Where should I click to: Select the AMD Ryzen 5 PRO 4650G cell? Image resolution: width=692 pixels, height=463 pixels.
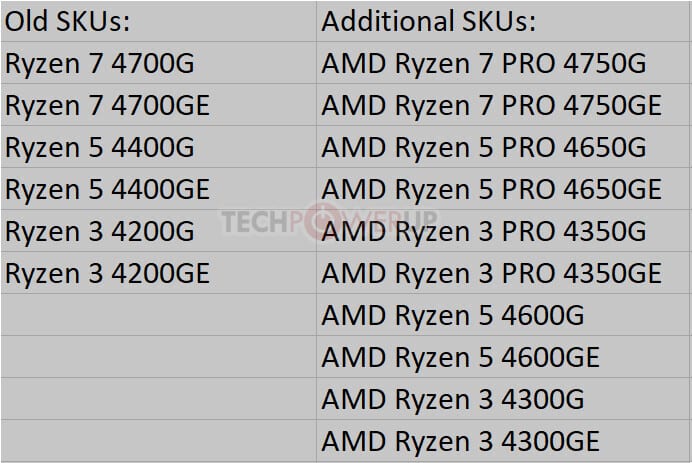484,148
